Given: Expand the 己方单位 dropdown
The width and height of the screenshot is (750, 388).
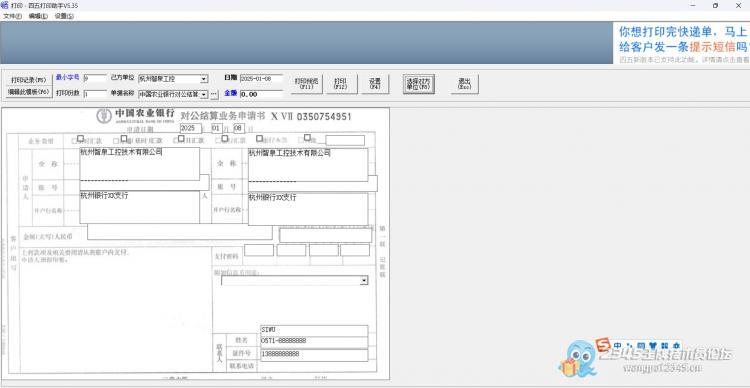Looking at the screenshot, I should click(x=204, y=79).
